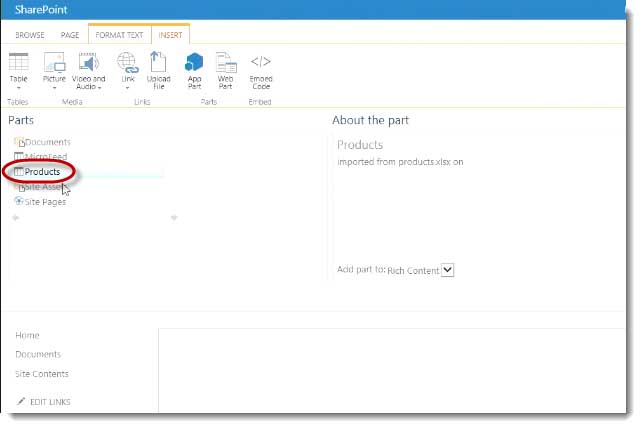Click inside the page content editing area
641x428 pixels.
tap(392, 370)
